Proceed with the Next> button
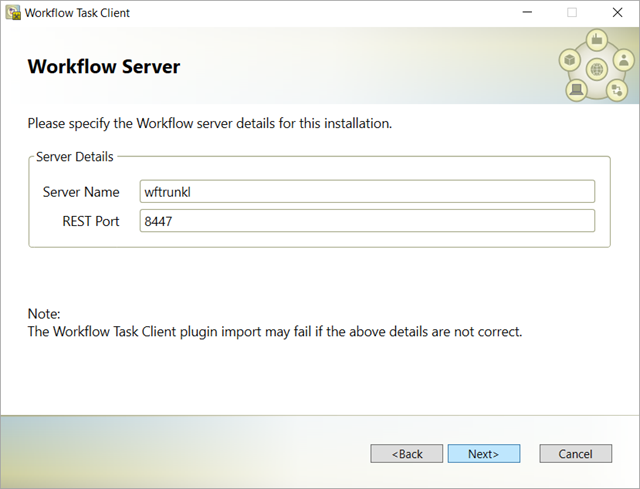The image size is (640, 489). [484, 453]
